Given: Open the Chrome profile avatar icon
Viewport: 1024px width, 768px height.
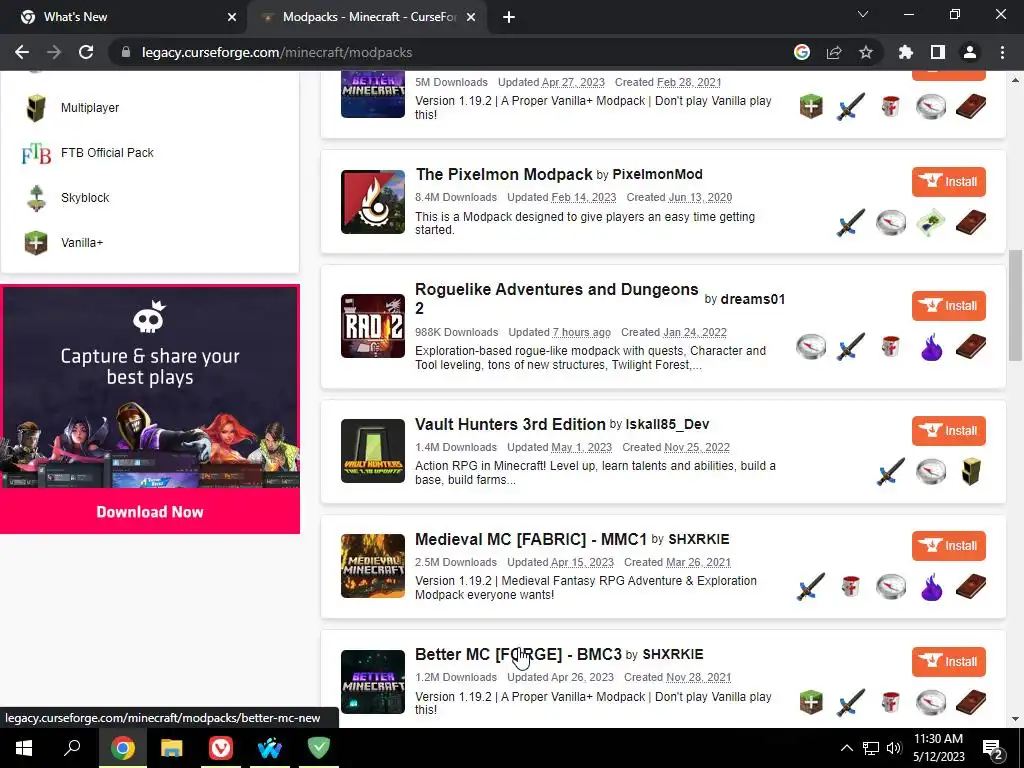Looking at the screenshot, I should 970,52.
